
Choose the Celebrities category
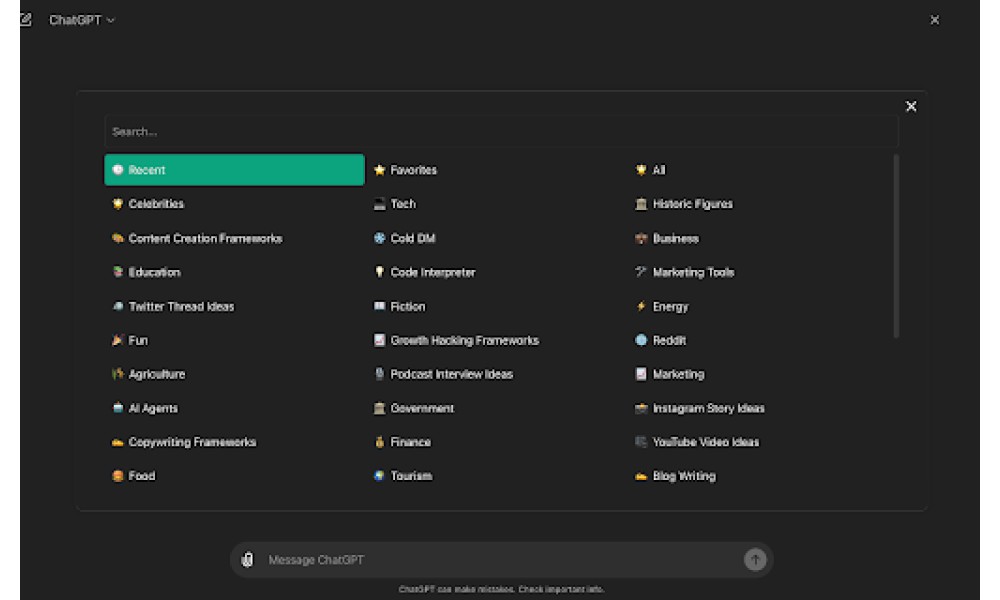click(234, 204)
